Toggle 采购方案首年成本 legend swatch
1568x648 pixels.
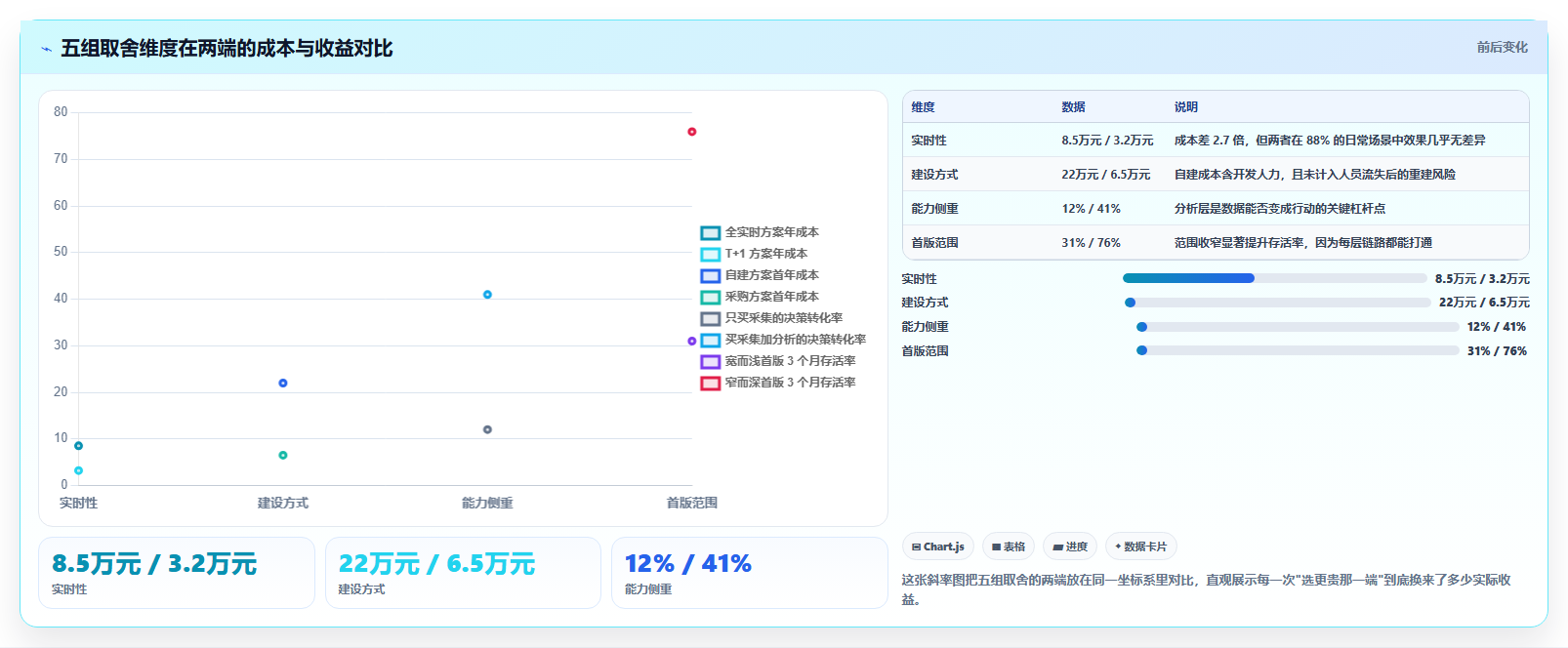coord(710,297)
